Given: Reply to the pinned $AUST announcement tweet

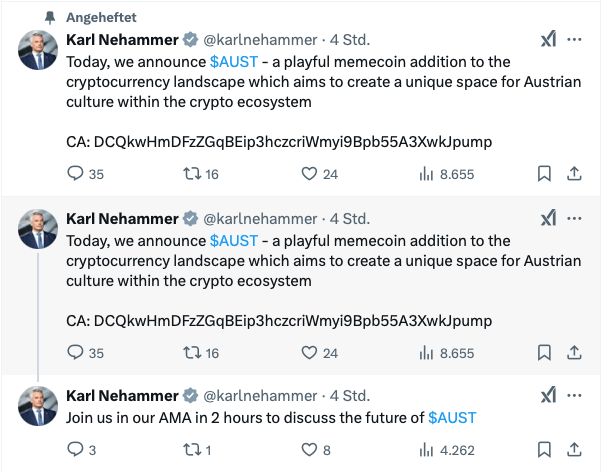Looking at the screenshot, I should tap(74, 173).
